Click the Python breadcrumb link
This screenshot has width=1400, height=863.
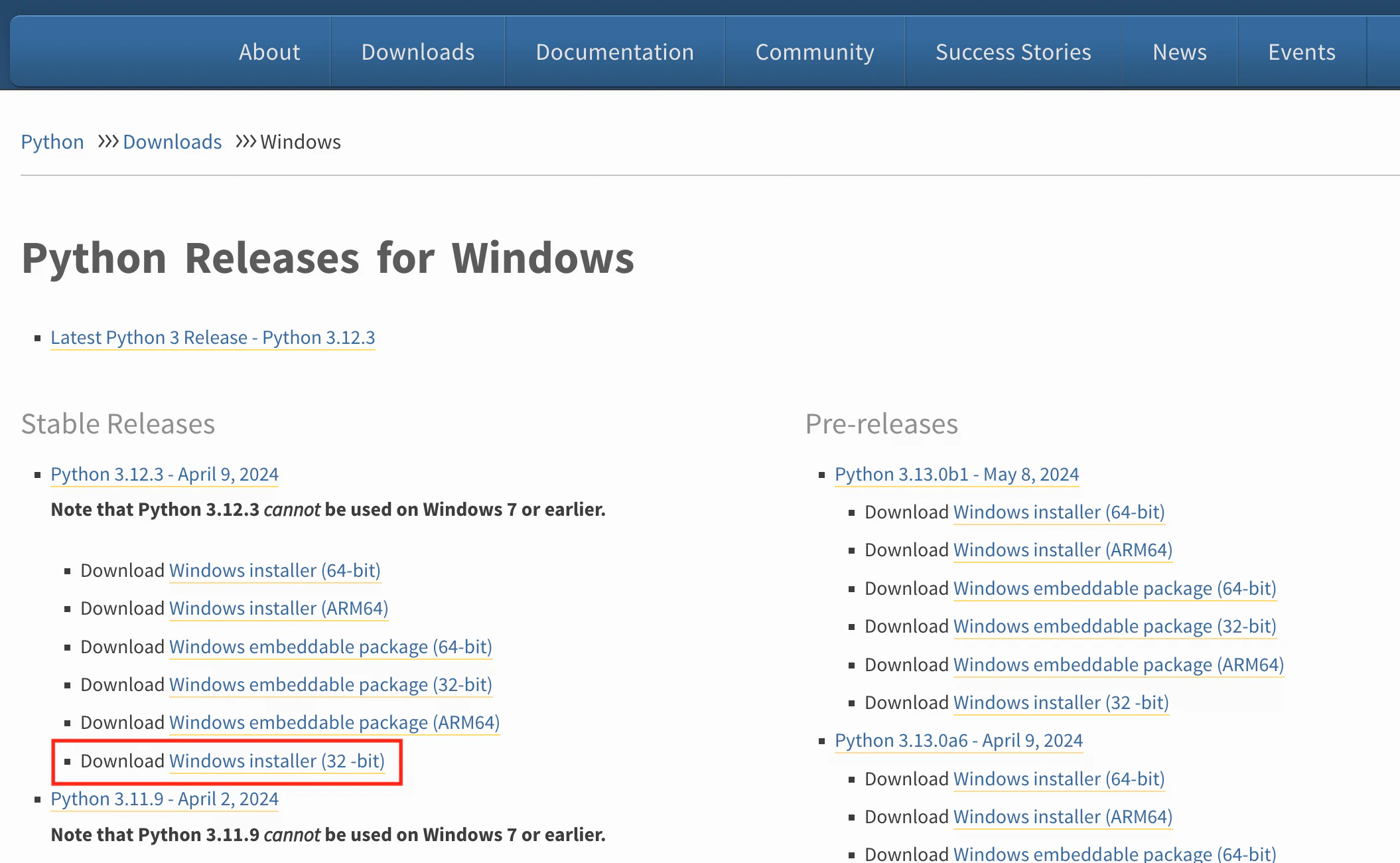pos(52,142)
